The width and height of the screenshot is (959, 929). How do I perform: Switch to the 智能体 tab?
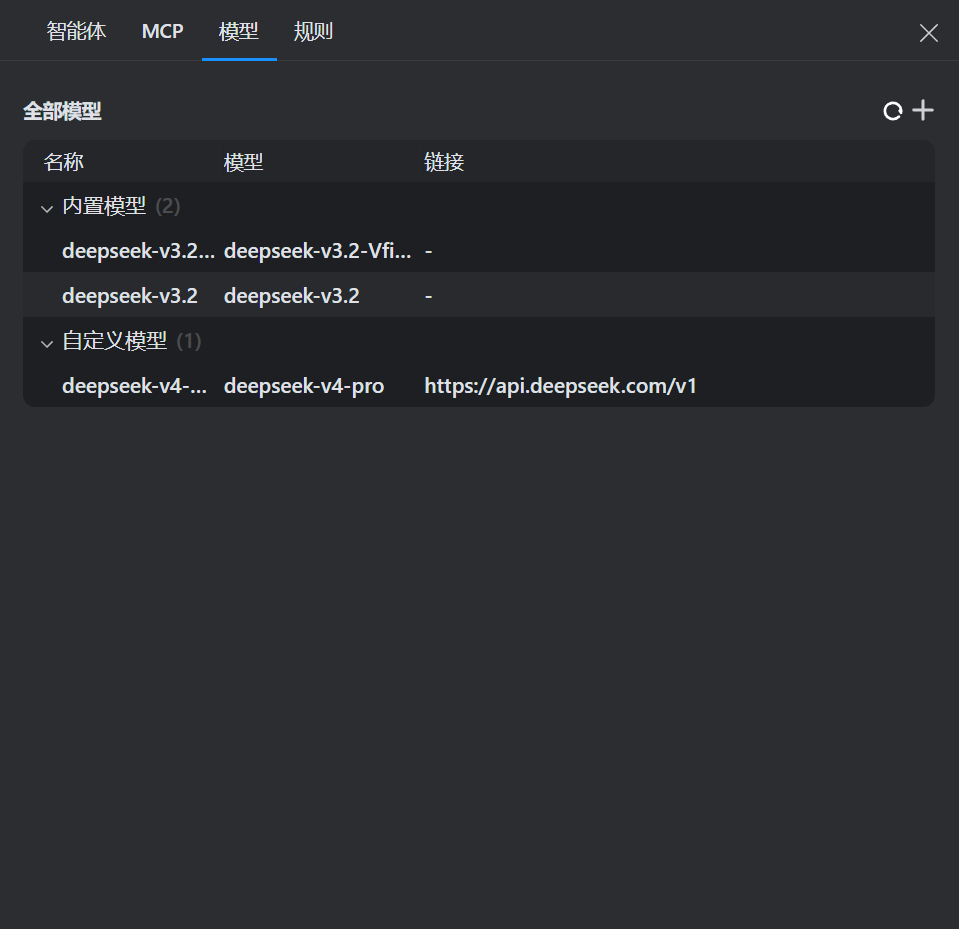pos(76,31)
